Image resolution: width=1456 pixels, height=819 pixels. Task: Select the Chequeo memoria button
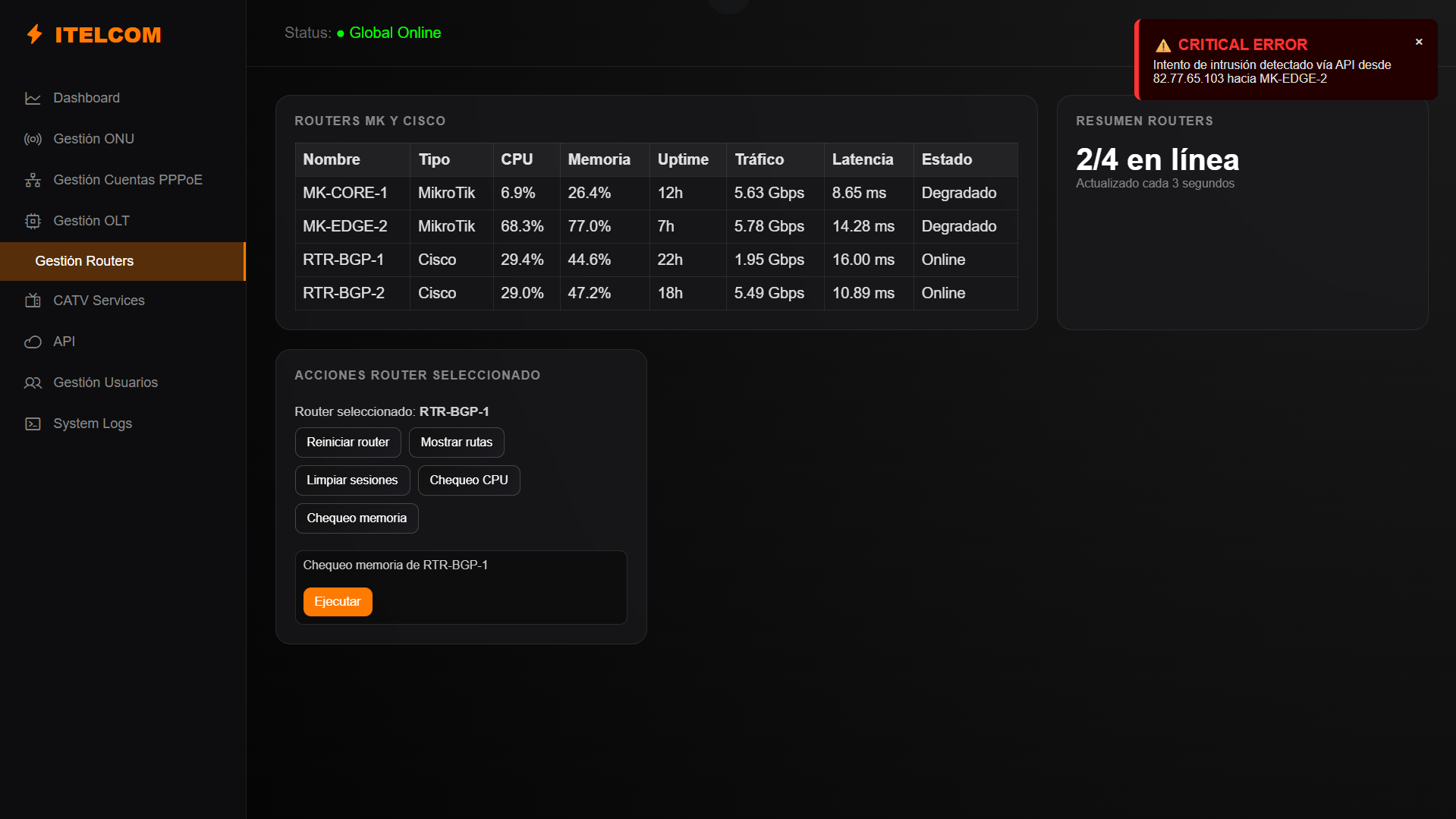(x=357, y=518)
